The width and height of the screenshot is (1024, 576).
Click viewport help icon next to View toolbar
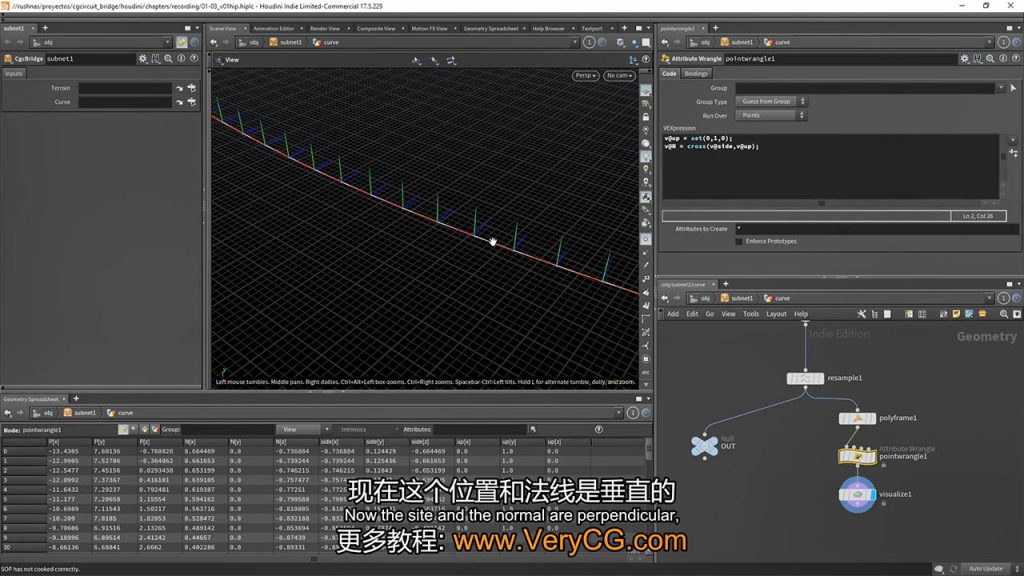(x=646, y=59)
